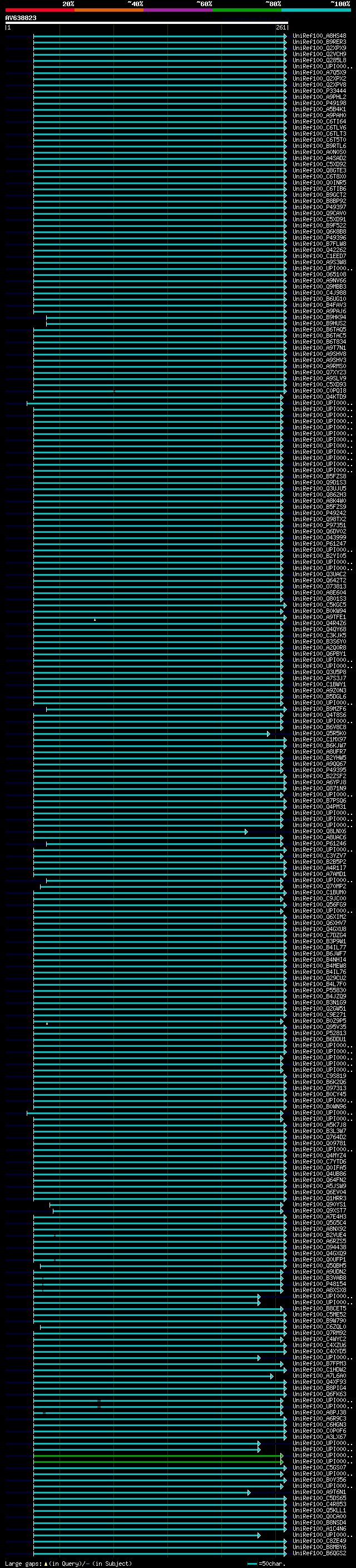
Task: Select the UniRef100_C3KJK5 label
Action: pos(319,635)
